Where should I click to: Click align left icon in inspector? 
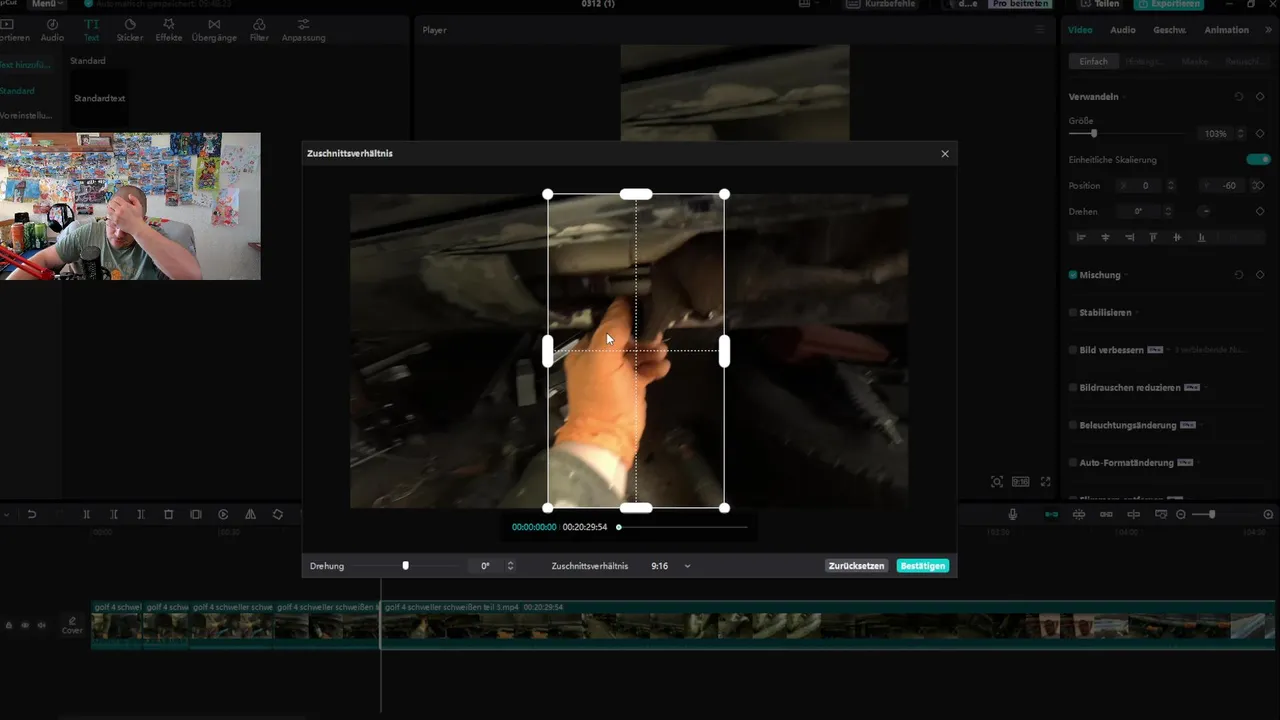click(x=1081, y=237)
